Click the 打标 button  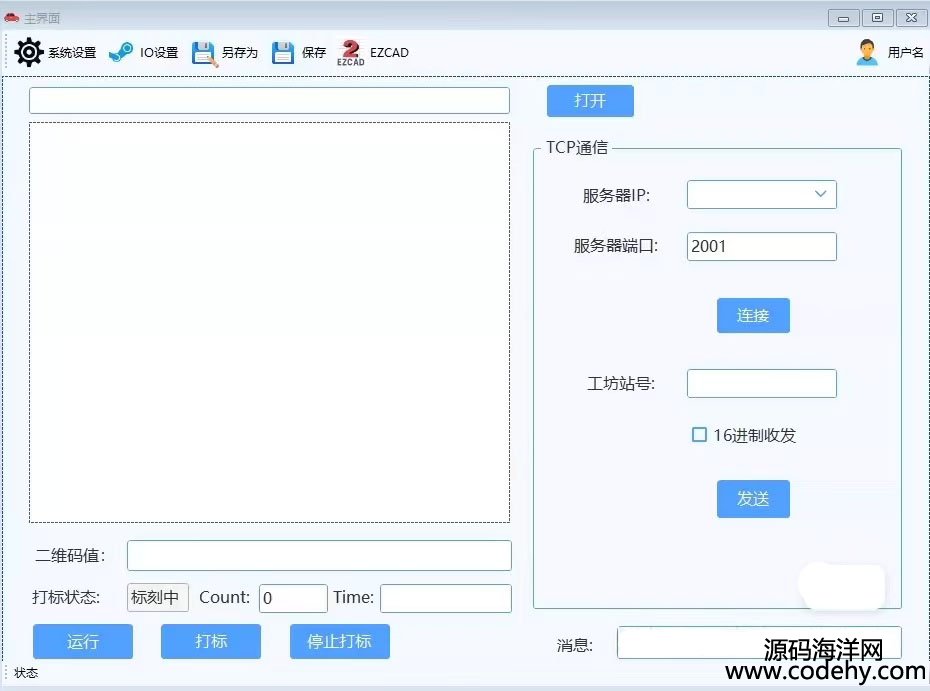coord(211,641)
